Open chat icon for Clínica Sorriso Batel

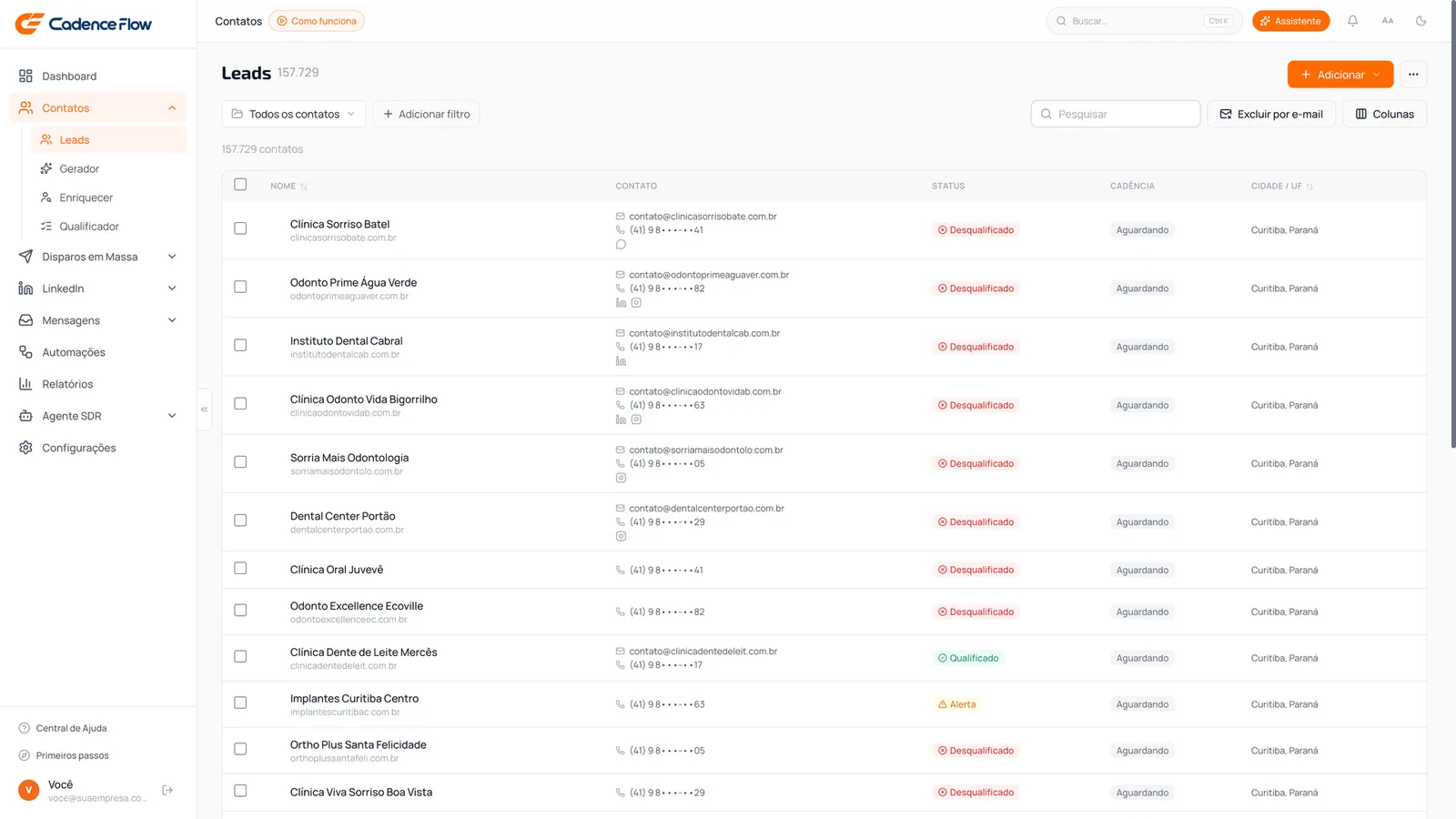[621, 244]
